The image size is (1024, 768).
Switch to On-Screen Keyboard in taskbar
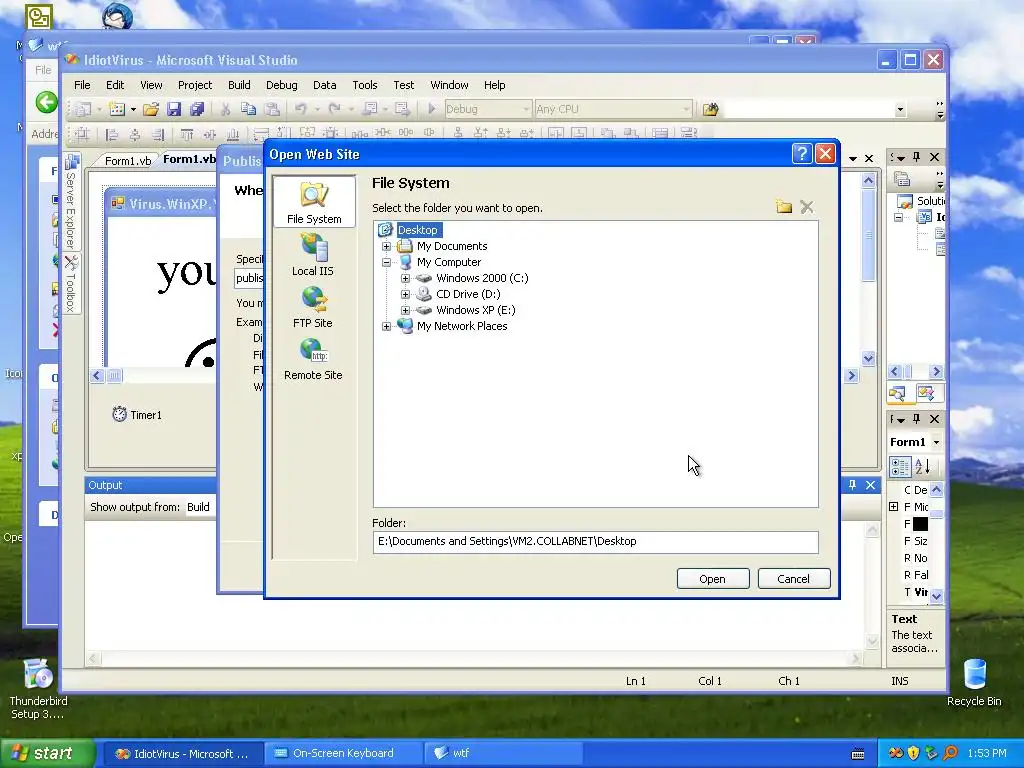343,753
